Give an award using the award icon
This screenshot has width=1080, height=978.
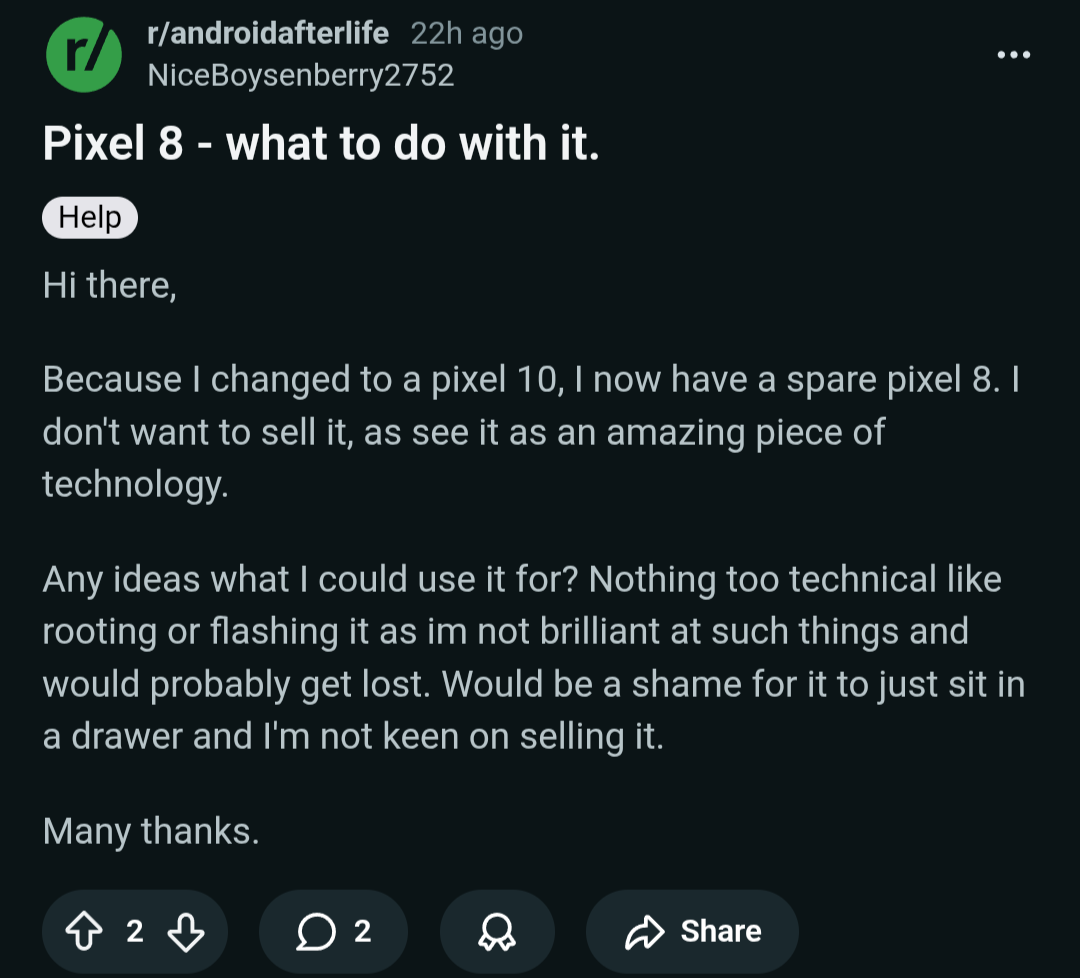click(497, 930)
